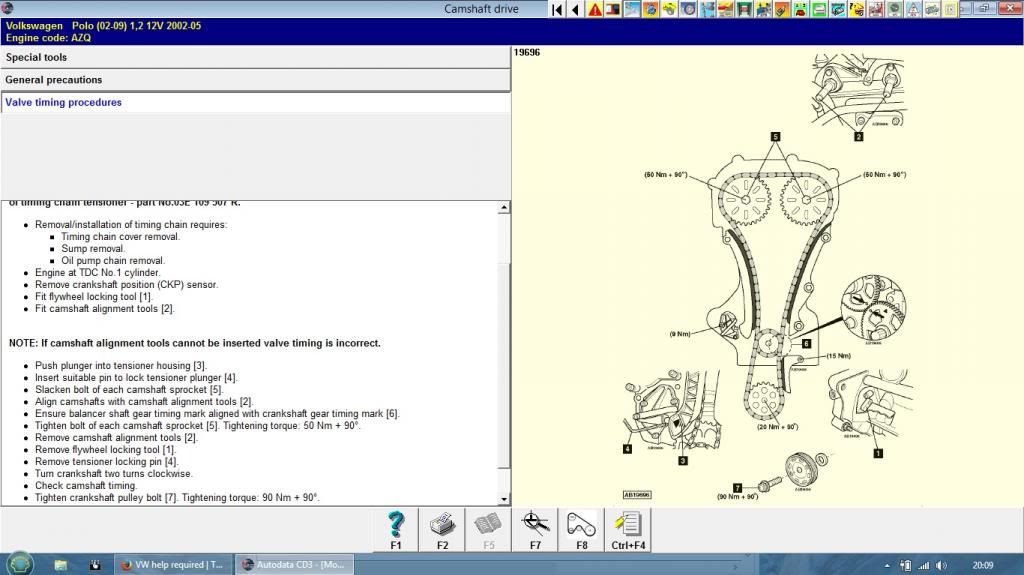Click illustration number 19696
Image resolution: width=1024 pixels, height=575 pixels.
[x=527, y=52]
